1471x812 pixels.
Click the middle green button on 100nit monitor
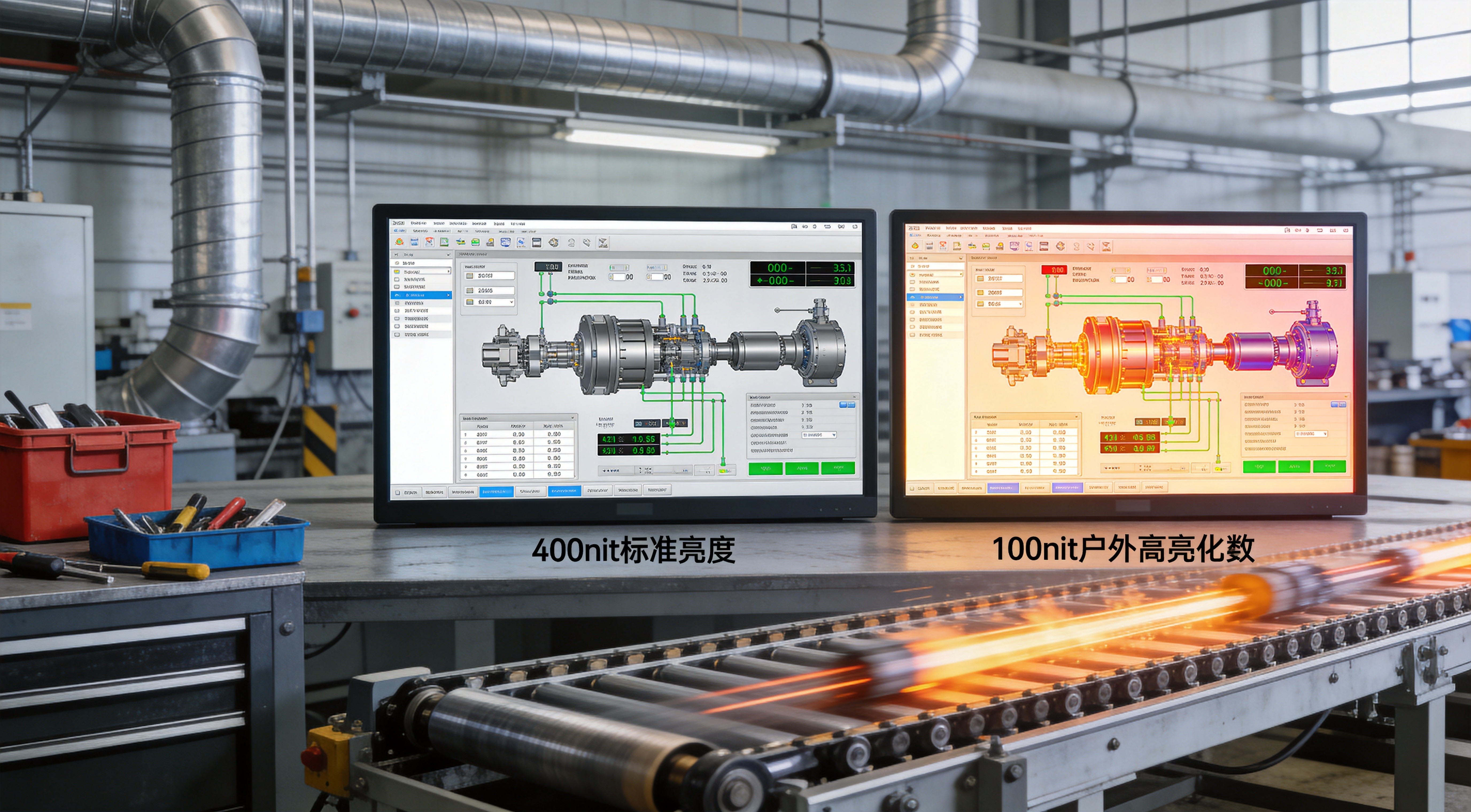tap(1294, 467)
